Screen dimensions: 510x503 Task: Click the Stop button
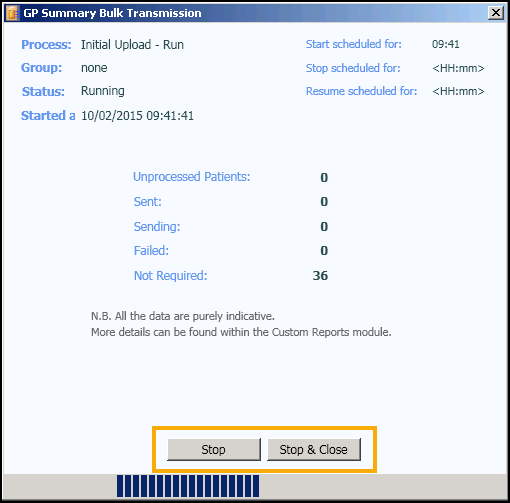coord(214,449)
